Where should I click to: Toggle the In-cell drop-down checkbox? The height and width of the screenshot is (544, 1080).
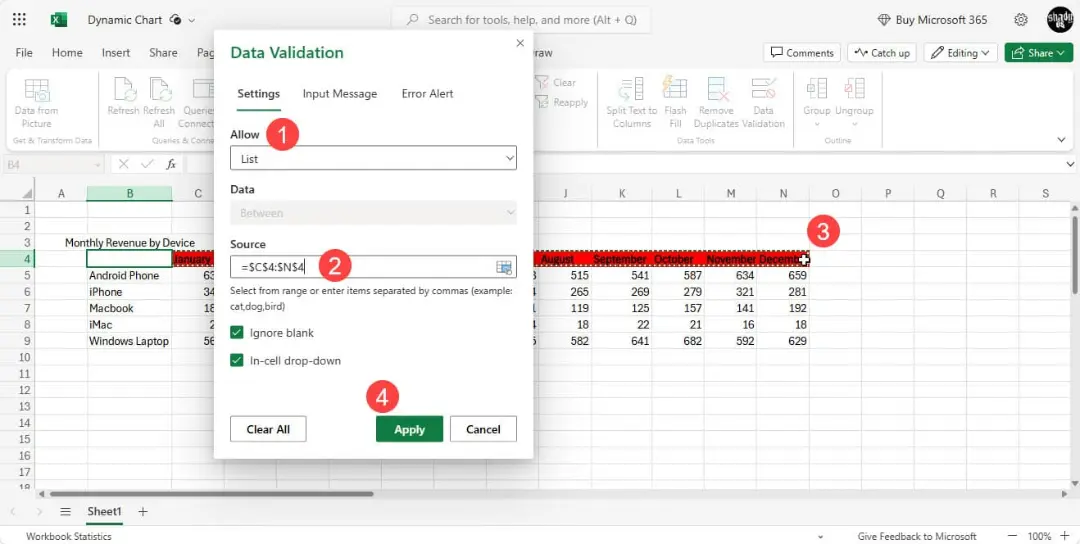point(237,360)
